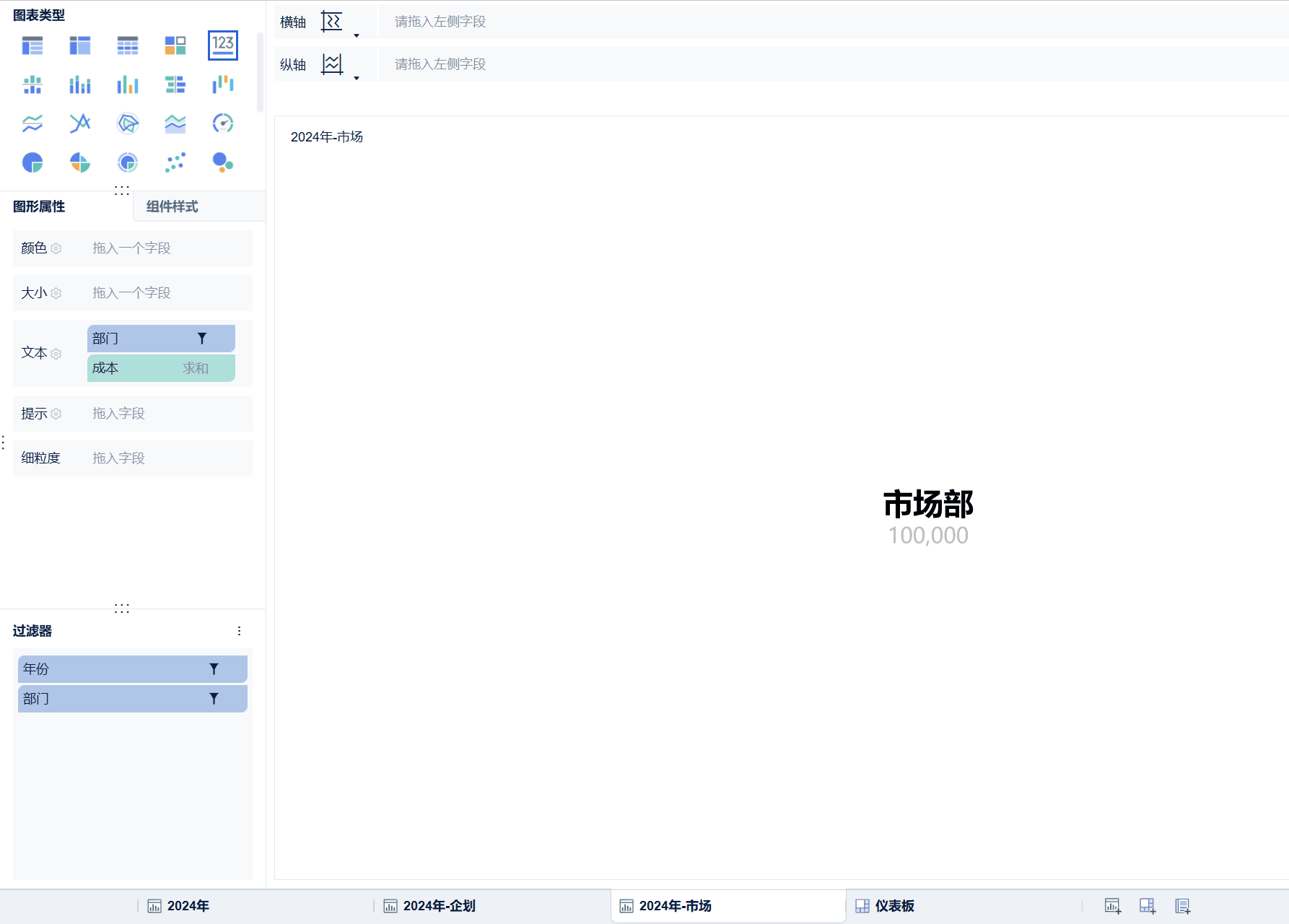Select the stacked column chart type
The image size is (1289, 924).
[80, 84]
